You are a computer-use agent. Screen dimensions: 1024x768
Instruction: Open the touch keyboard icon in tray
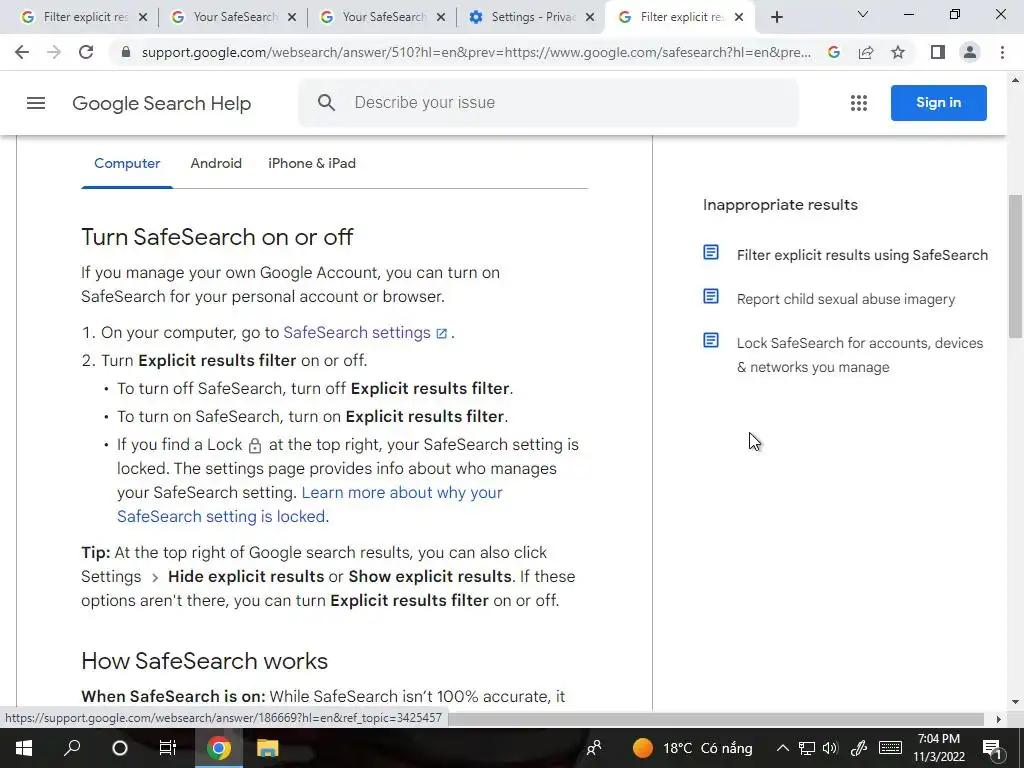click(890, 748)
